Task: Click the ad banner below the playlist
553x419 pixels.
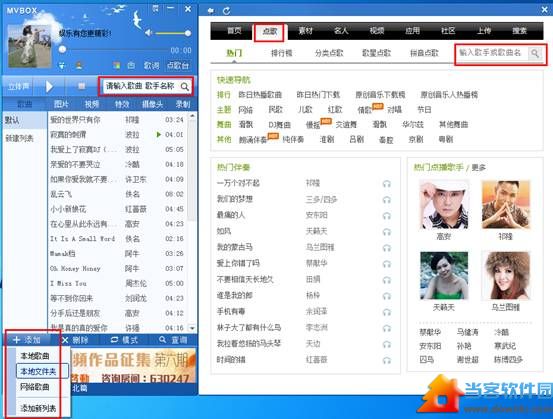Action: (133, 366)
